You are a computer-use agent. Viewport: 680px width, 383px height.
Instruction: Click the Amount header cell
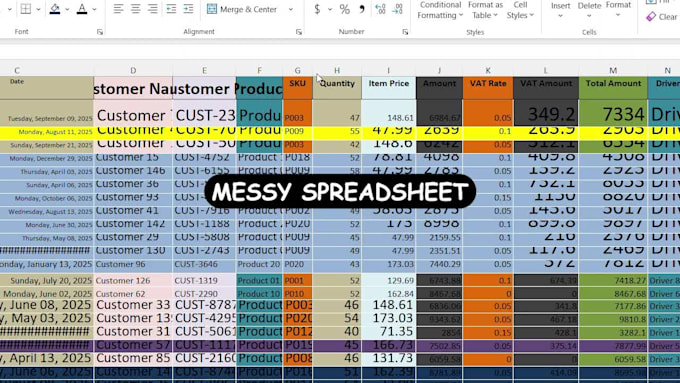pyautogui.click(x=439, y=88)
